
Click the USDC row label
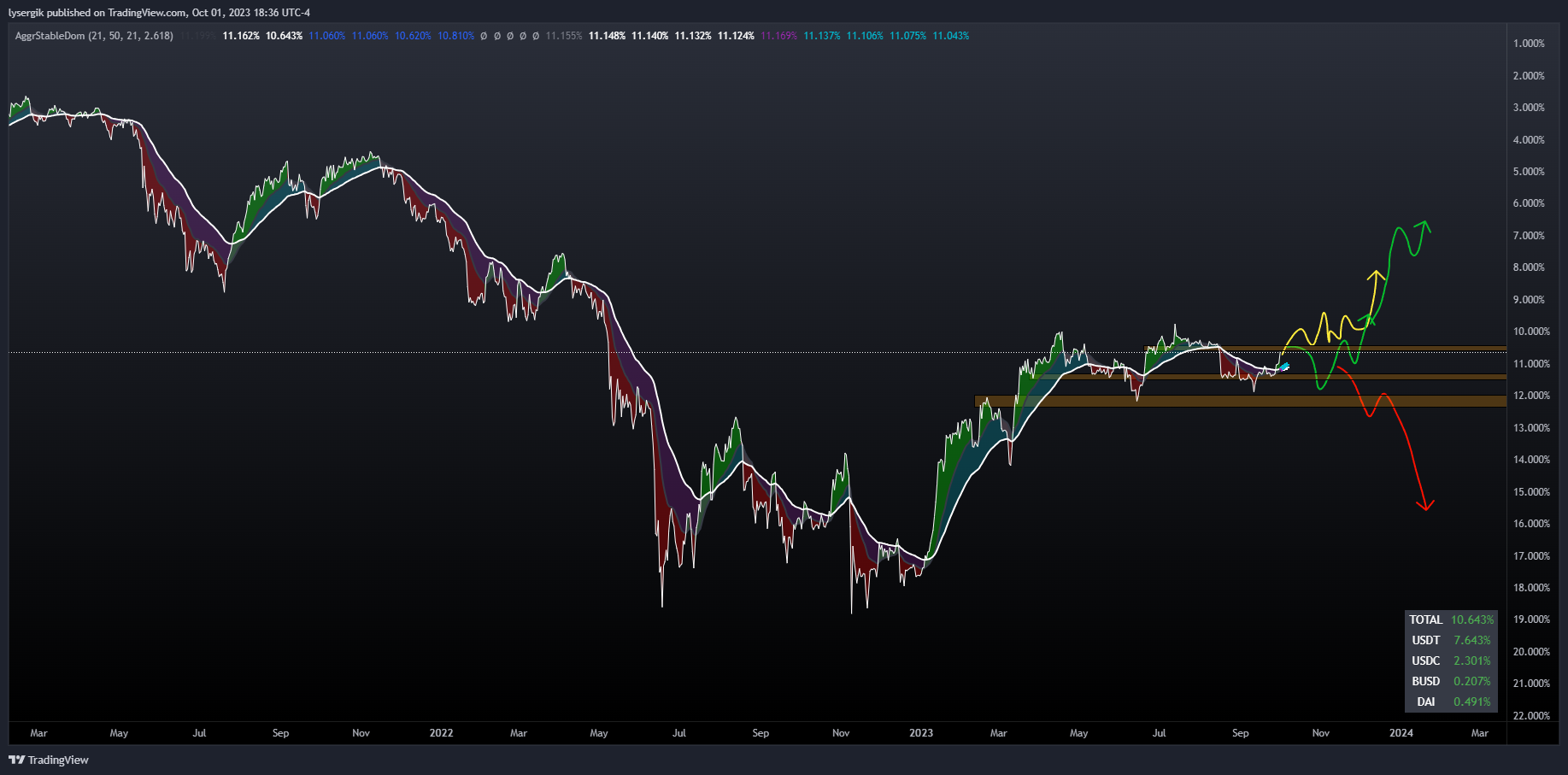(x=1425, y=661)
